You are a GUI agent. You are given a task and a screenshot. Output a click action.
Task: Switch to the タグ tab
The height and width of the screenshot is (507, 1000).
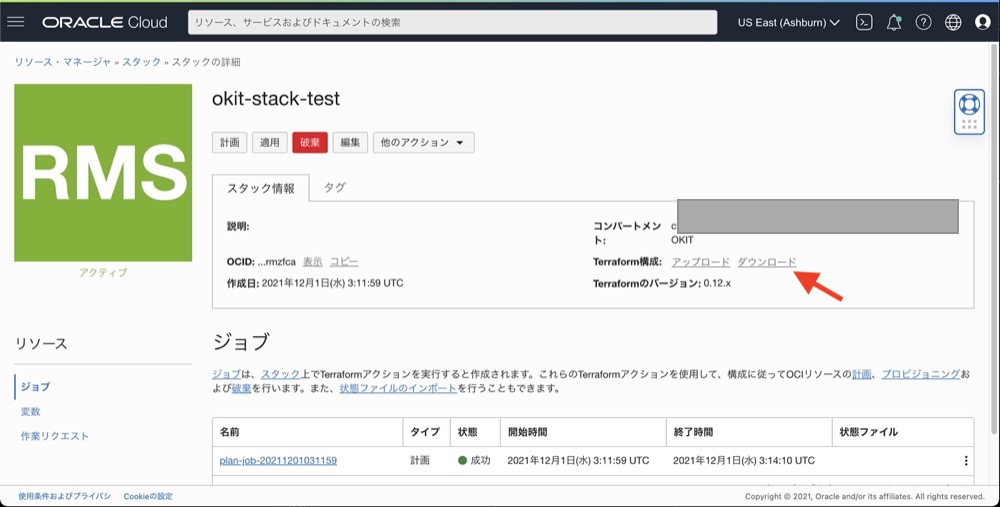pos(335,187)
